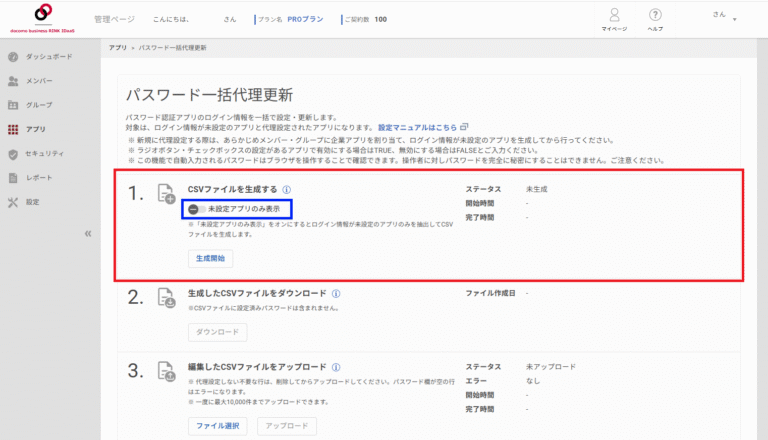
Task: Collapse the sidebar with double chevron
Action: pyautogui.click(x=87, y=233)
